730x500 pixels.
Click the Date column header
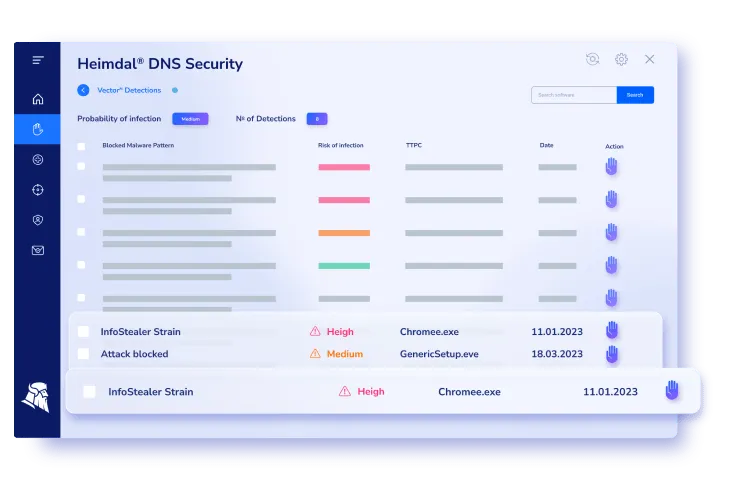546,145
